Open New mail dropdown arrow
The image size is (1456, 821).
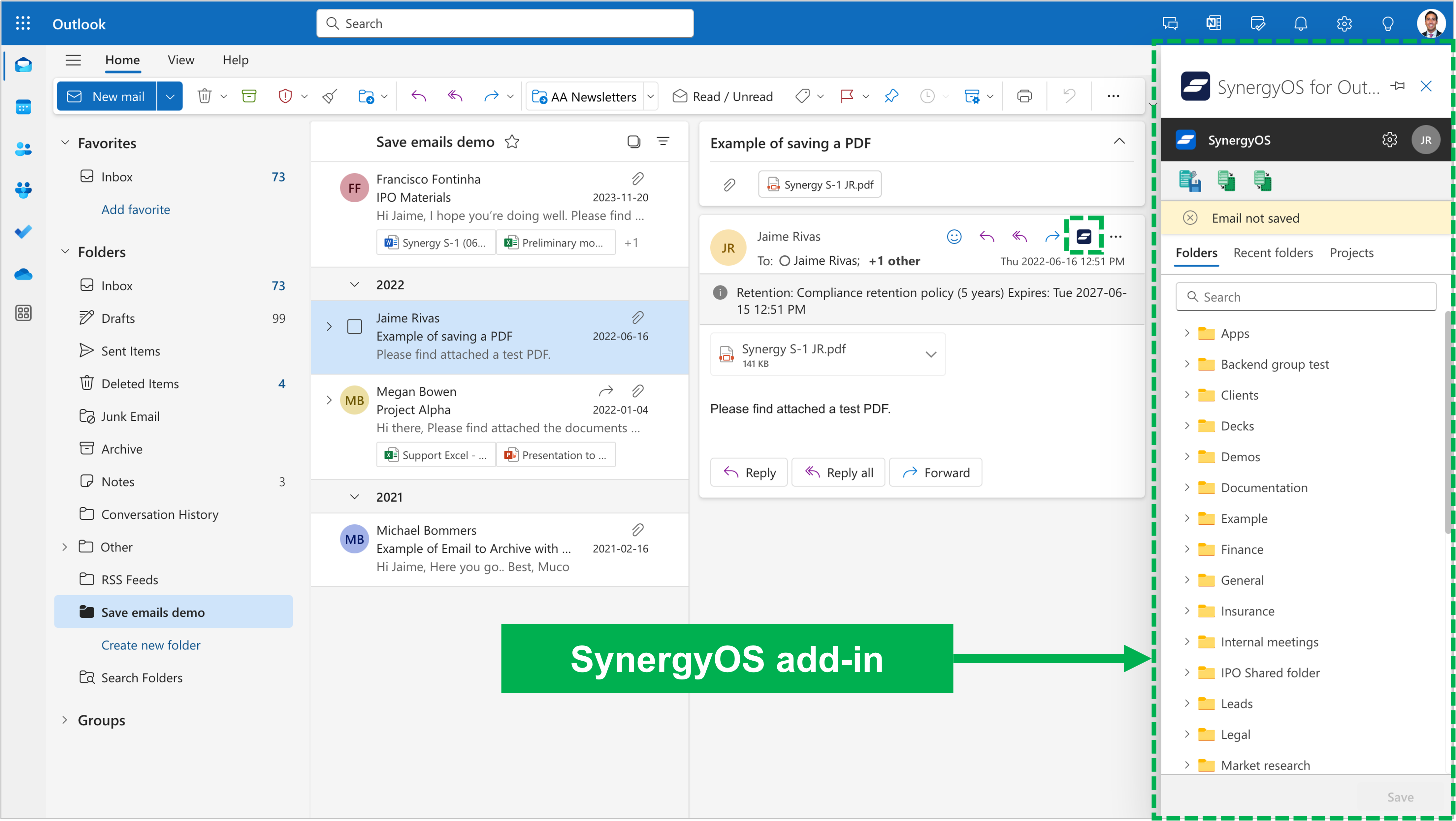170,96
